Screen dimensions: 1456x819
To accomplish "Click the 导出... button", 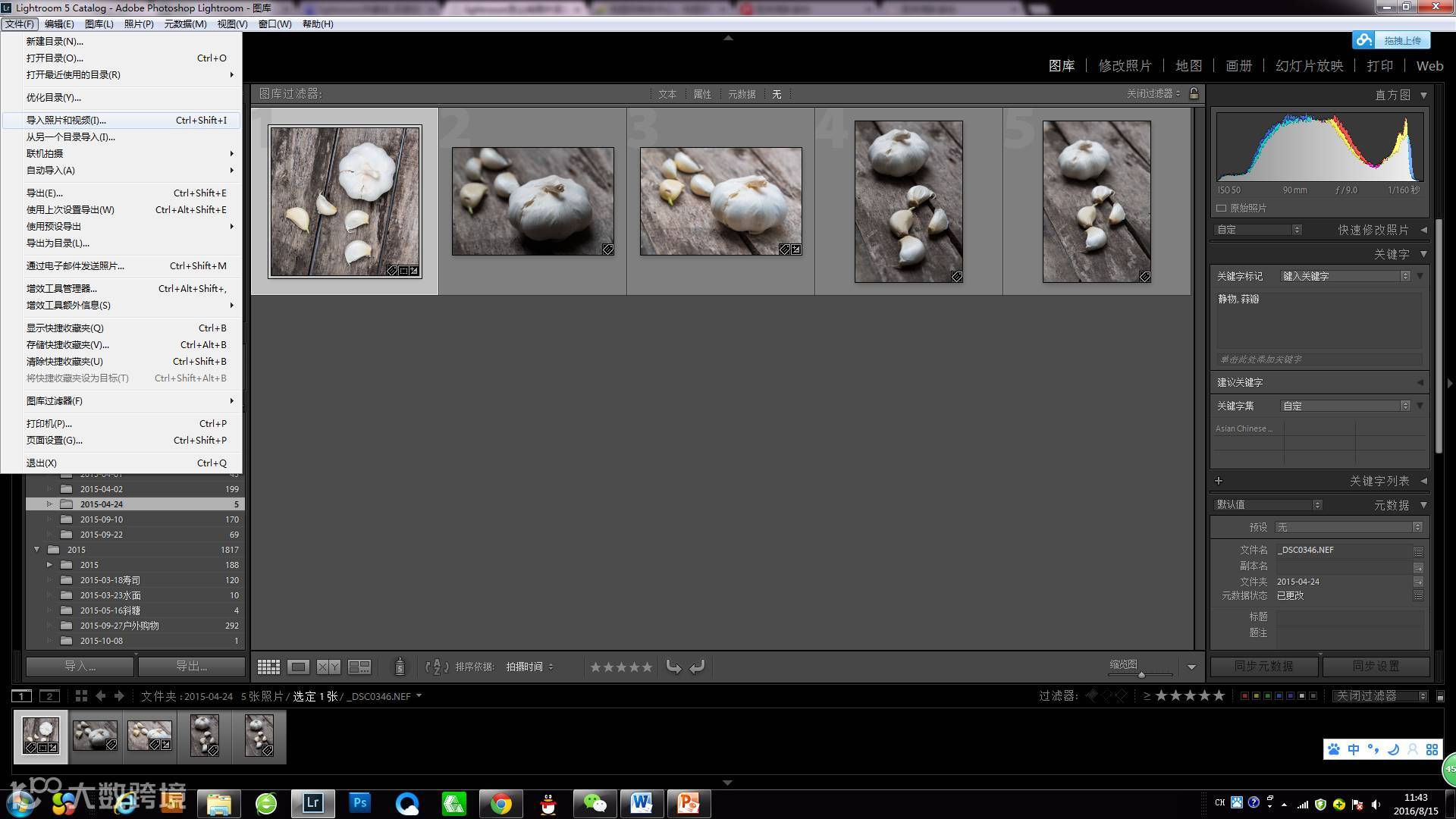I will (x=191, y=666).
